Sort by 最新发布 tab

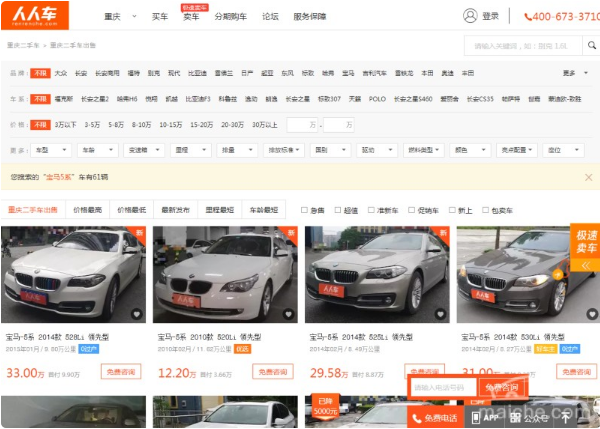pyautogui.click(x=175, y=210)
